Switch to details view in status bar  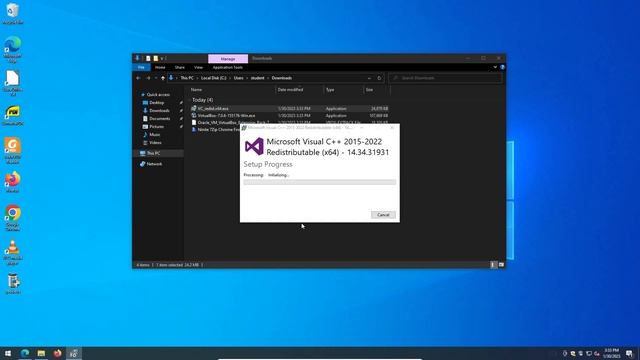[x=493, y=265]
